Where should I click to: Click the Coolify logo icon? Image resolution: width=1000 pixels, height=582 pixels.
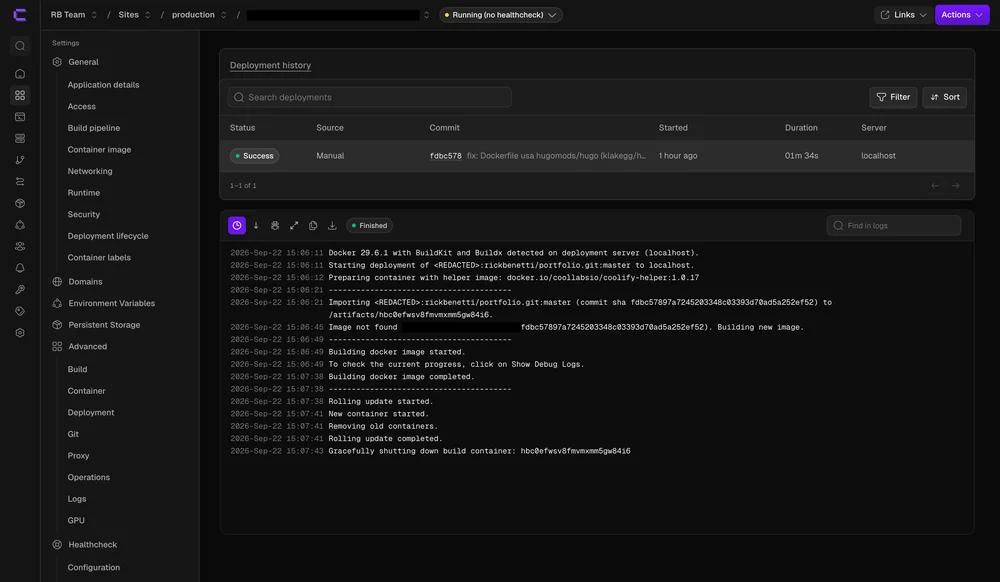[x=20, y=15]
